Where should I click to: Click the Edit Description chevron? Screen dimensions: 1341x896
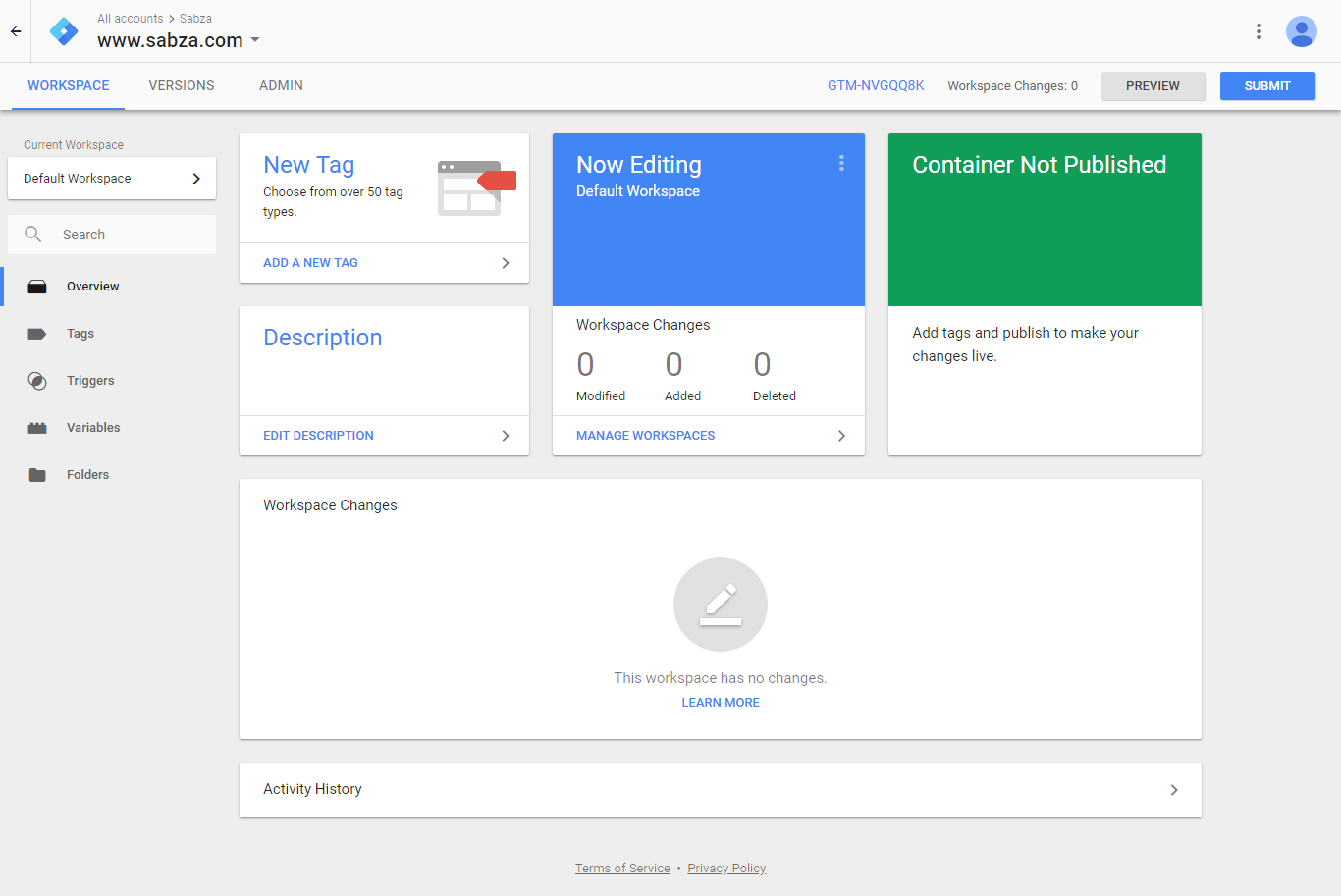(506, 436)
